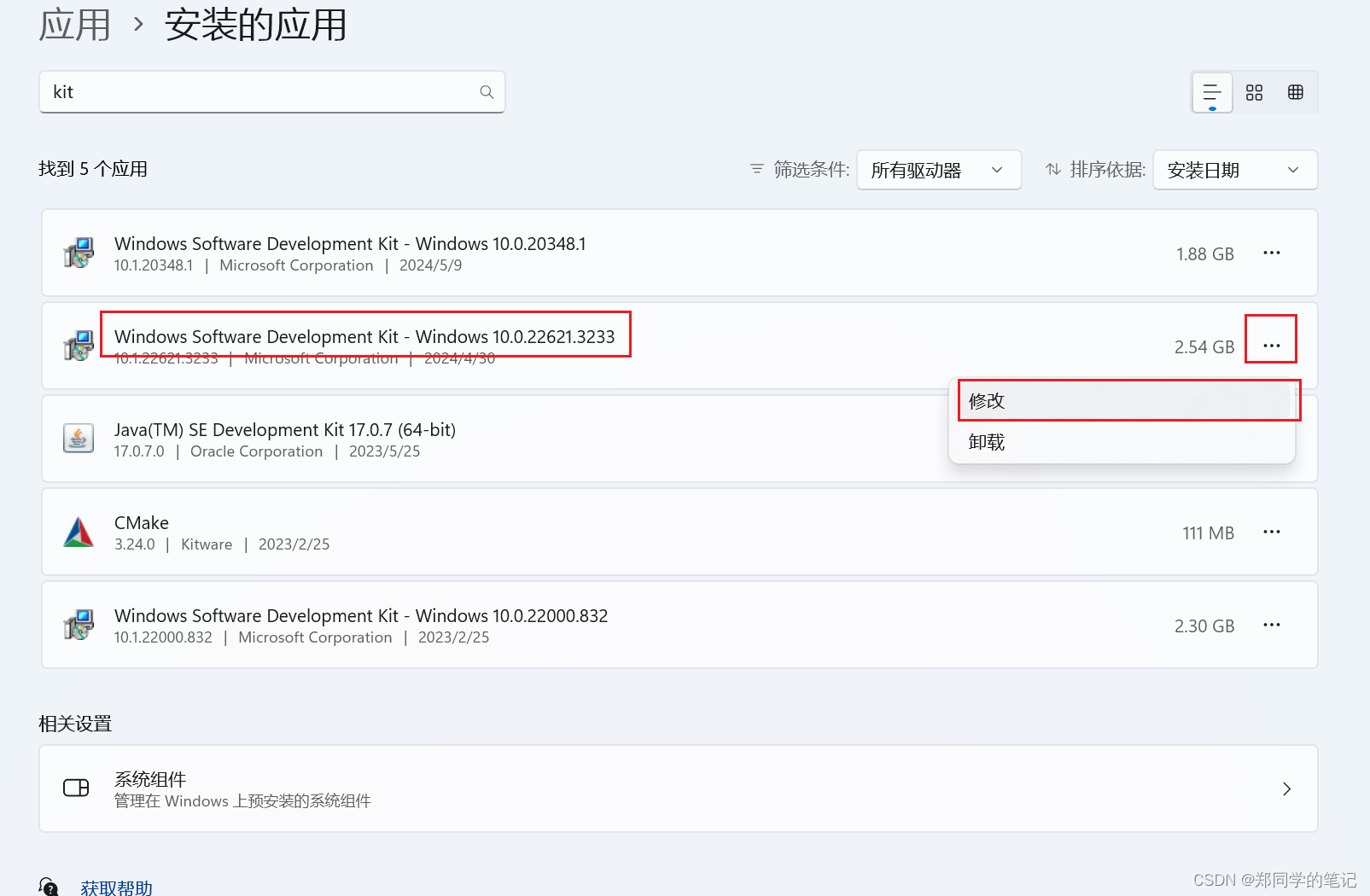Image resolution: width=1370 pixels, height=896 pixels.
Task: Select Windows Software Development Kit 10.0.22000.832 title
Action: click(361, 616)
